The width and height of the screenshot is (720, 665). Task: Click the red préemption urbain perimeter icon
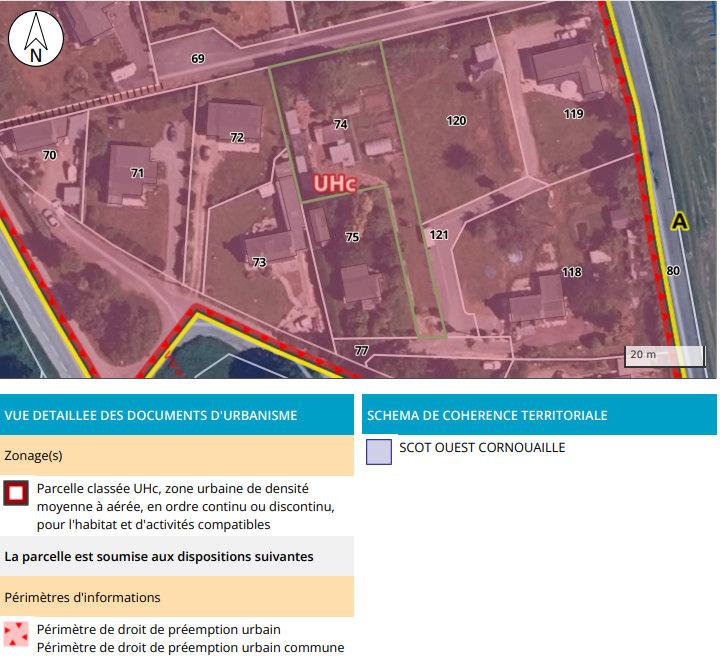[16, 635]
